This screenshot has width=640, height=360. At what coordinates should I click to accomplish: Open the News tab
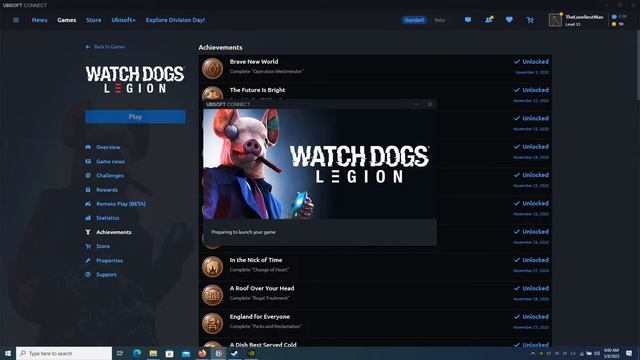40,20
